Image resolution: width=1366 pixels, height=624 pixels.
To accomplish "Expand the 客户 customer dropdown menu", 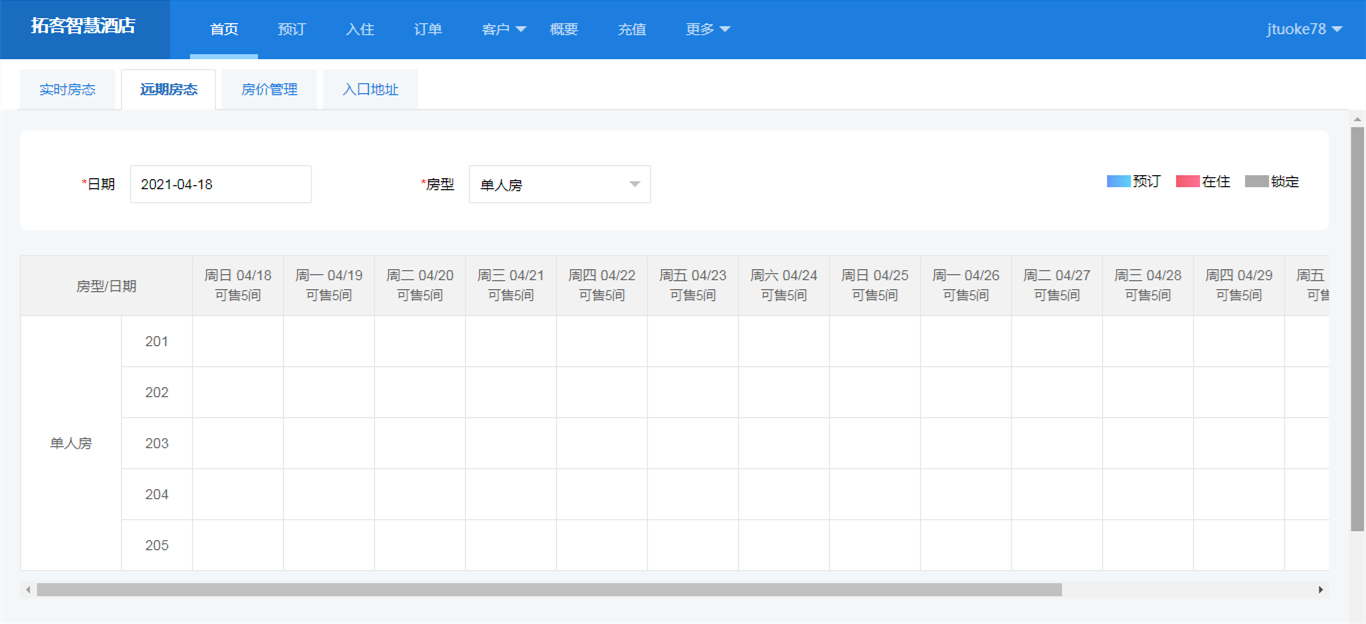I will (x=504, y=29).
